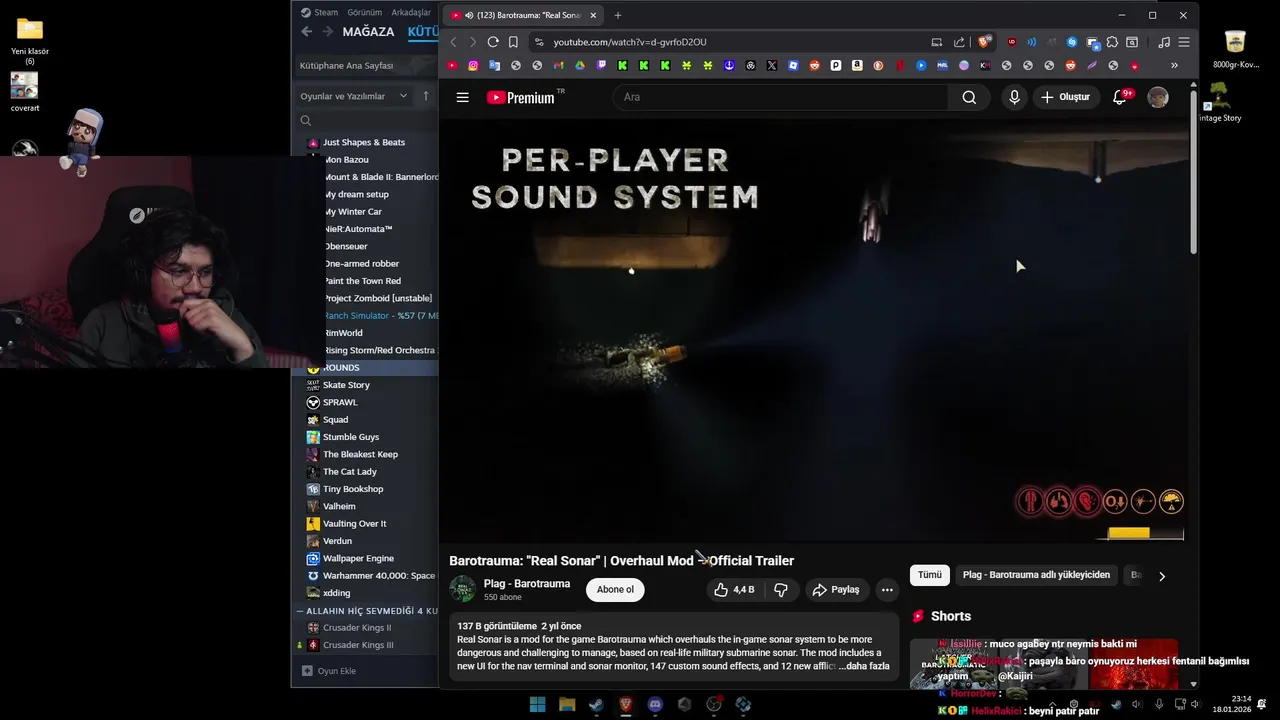This screenshot has height=720, width=1280.
Task: Click the Steam library search magnifier icon
Action: coord(306,120)
